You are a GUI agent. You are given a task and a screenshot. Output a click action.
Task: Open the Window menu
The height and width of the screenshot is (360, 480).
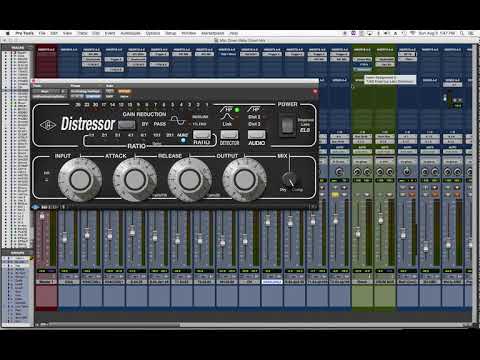(189, 33)
